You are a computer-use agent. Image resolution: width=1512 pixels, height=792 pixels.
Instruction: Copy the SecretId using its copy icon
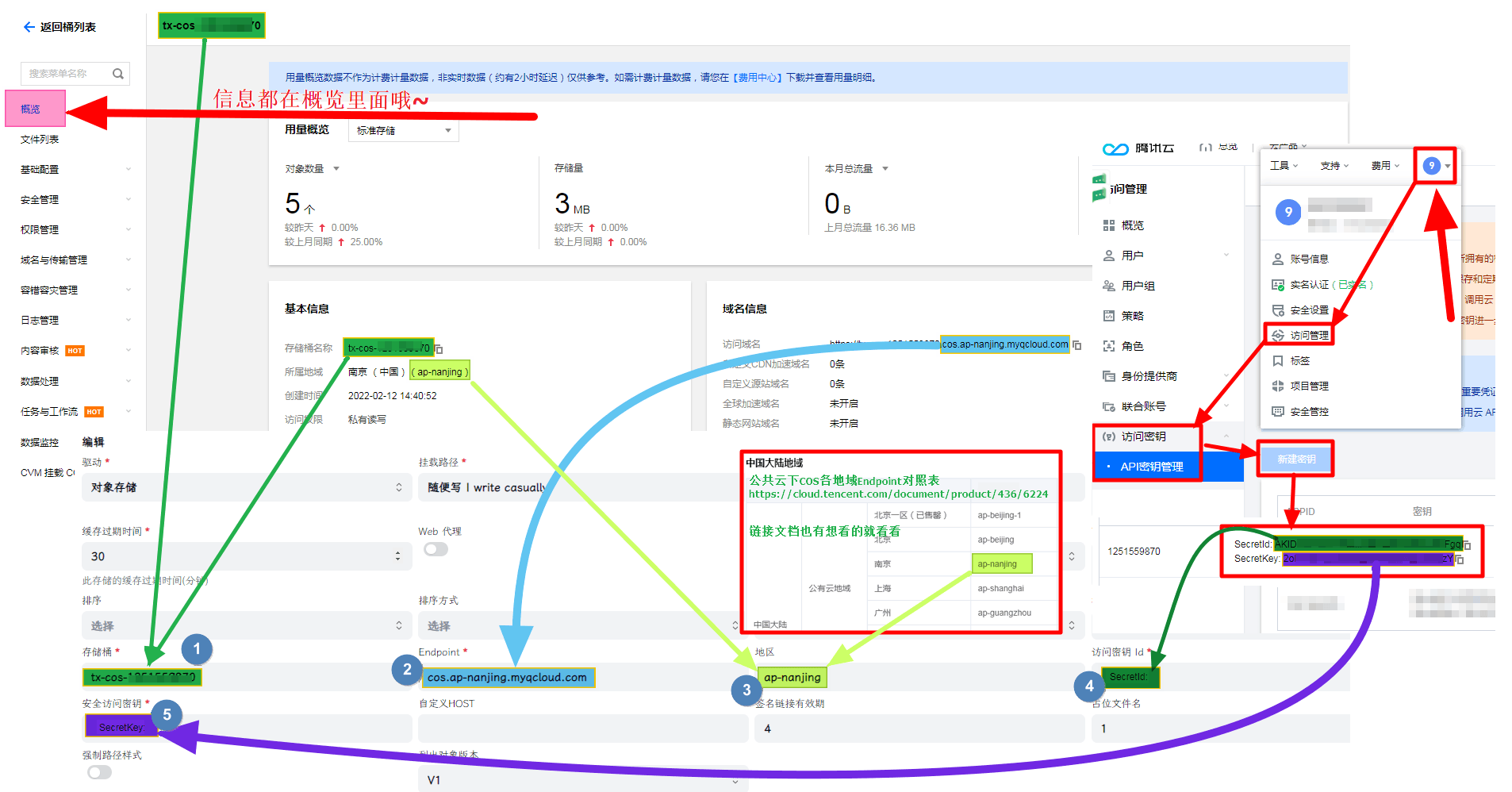(x=1468, y=545)
